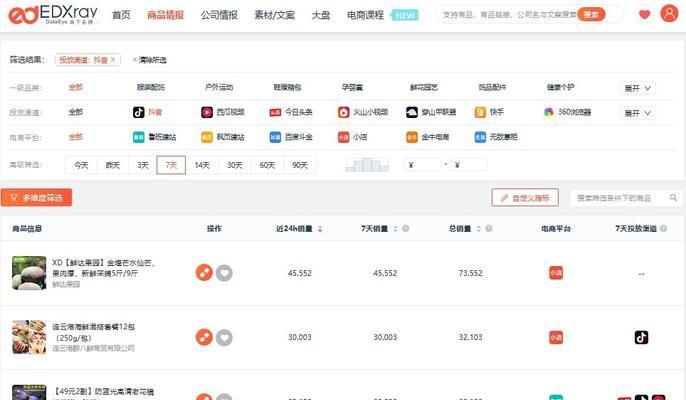
Task: Remove the 投放渠道: 抖音 filter tag
Action: (113, 60)
